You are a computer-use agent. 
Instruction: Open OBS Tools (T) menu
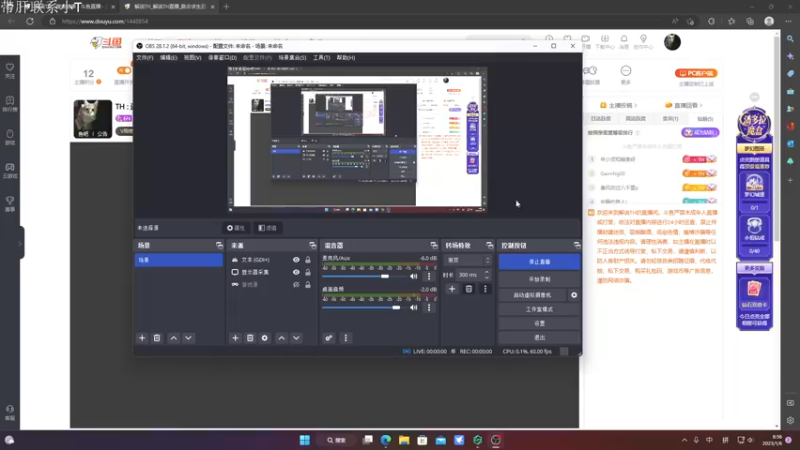coord(321,58)
